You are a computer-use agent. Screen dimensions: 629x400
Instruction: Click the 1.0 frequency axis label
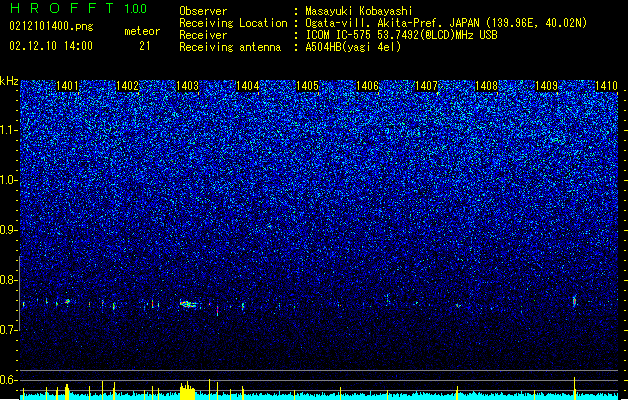(9, 180)
